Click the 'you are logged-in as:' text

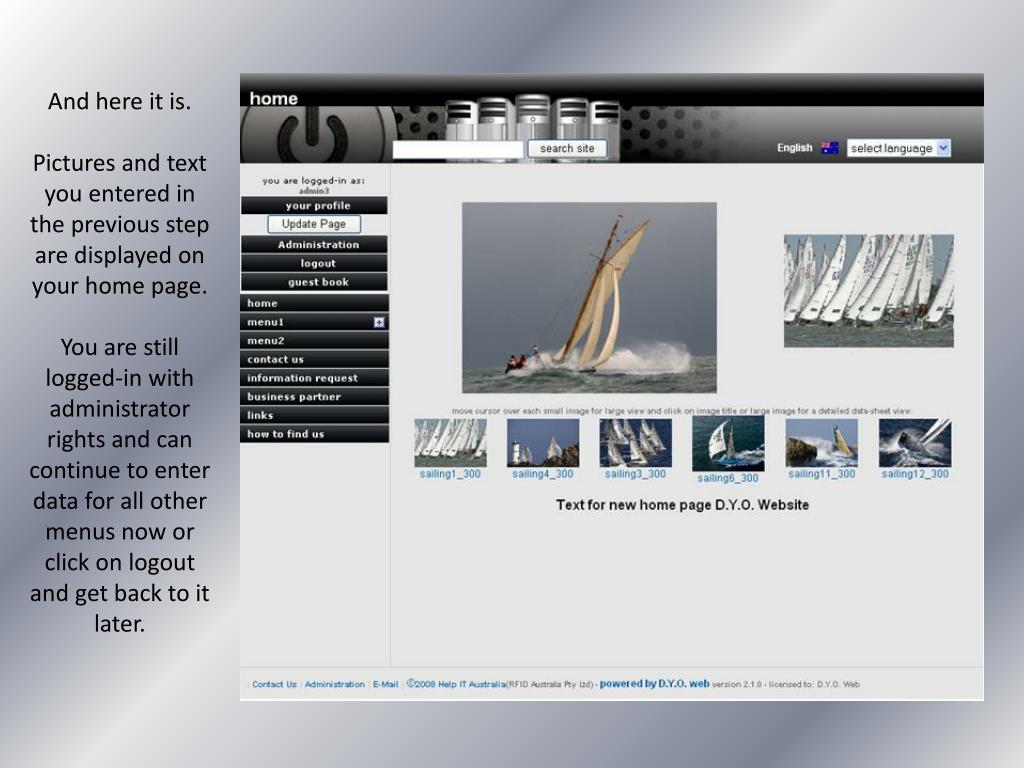[313, 181]
